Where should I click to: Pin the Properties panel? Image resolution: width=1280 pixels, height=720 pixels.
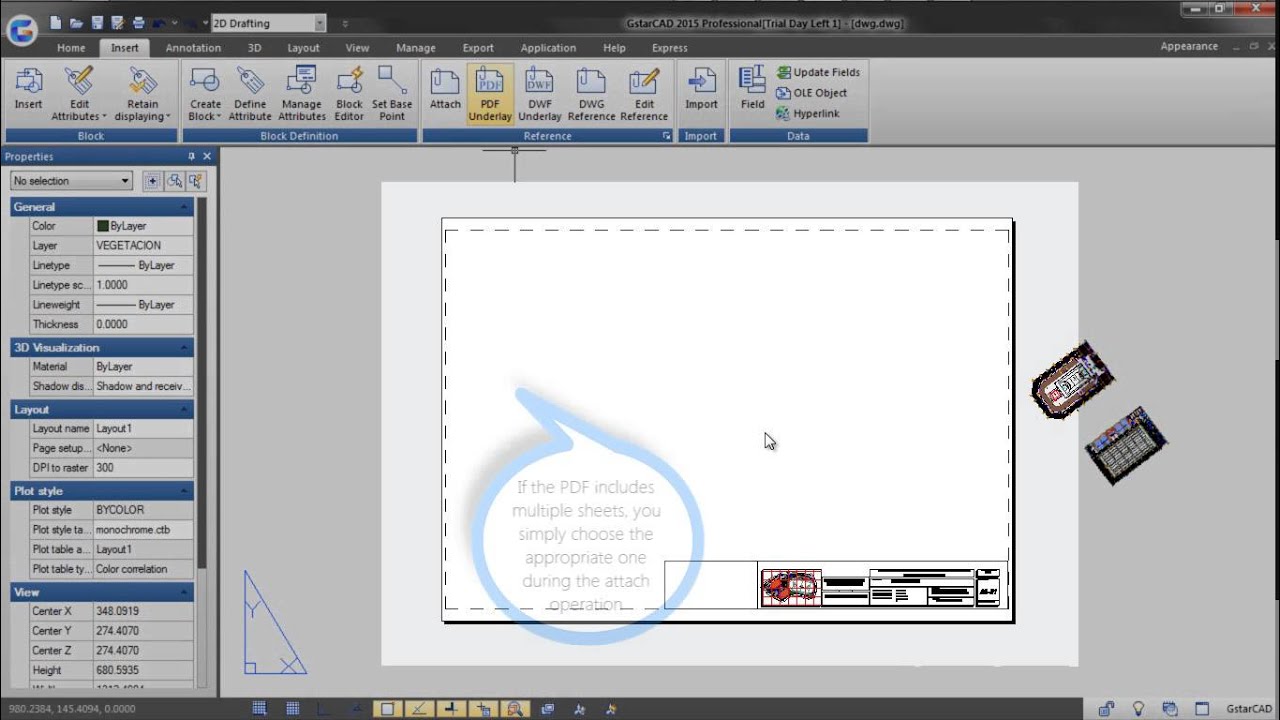coord(191,156)
